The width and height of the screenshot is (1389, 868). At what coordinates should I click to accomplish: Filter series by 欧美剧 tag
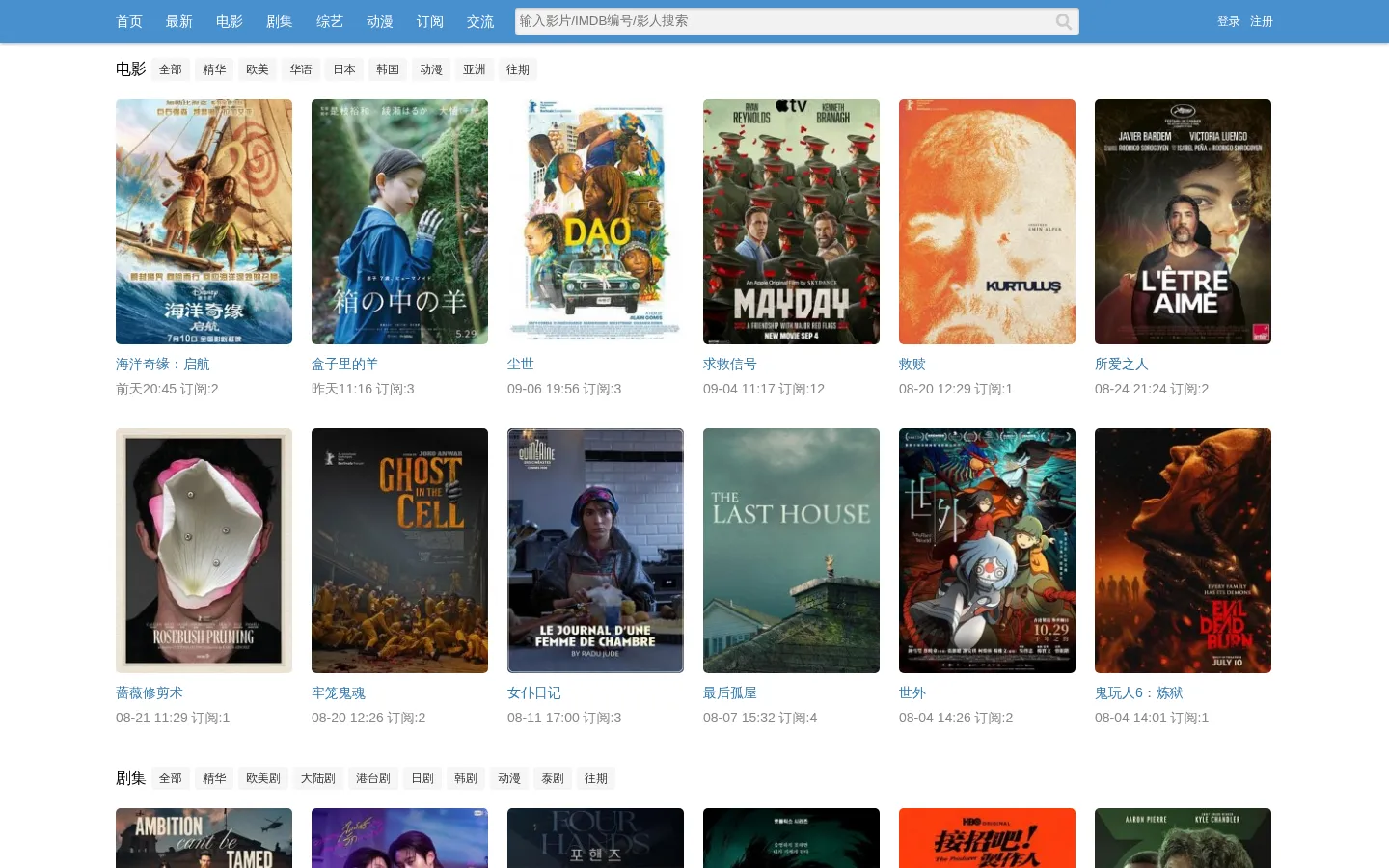[262, 778]
